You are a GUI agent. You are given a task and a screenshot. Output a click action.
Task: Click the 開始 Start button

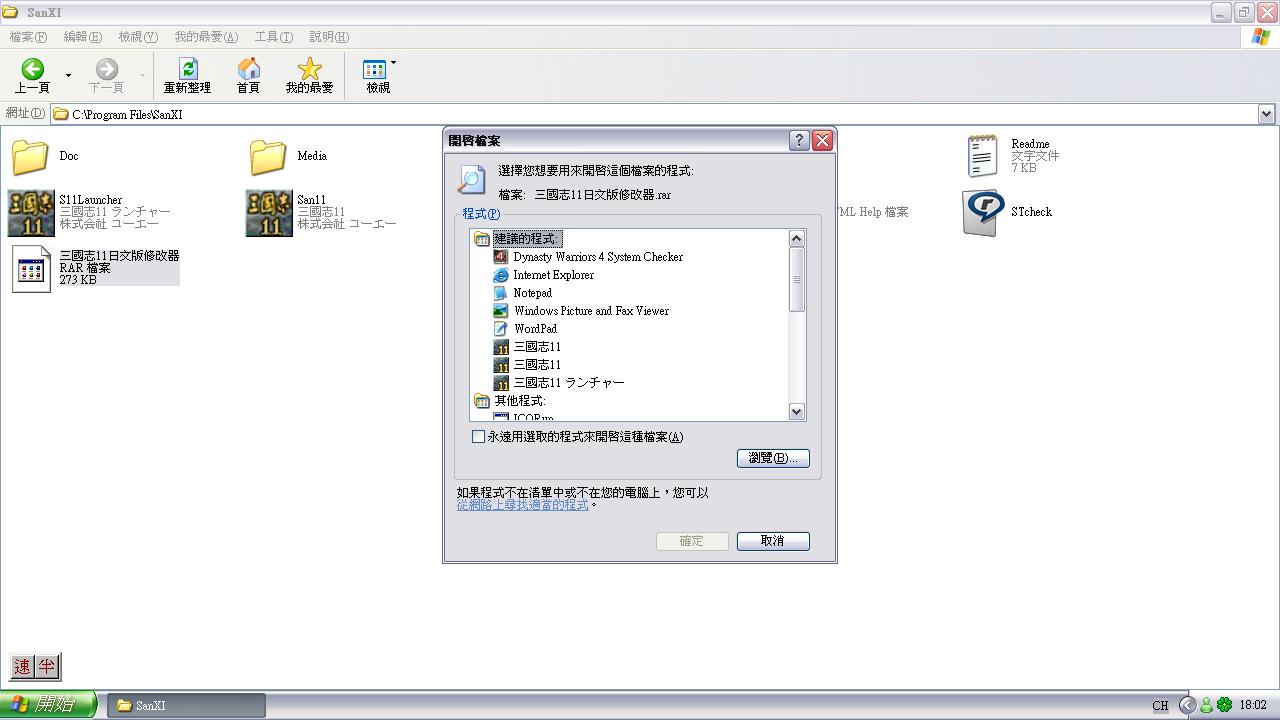[48, 705]
